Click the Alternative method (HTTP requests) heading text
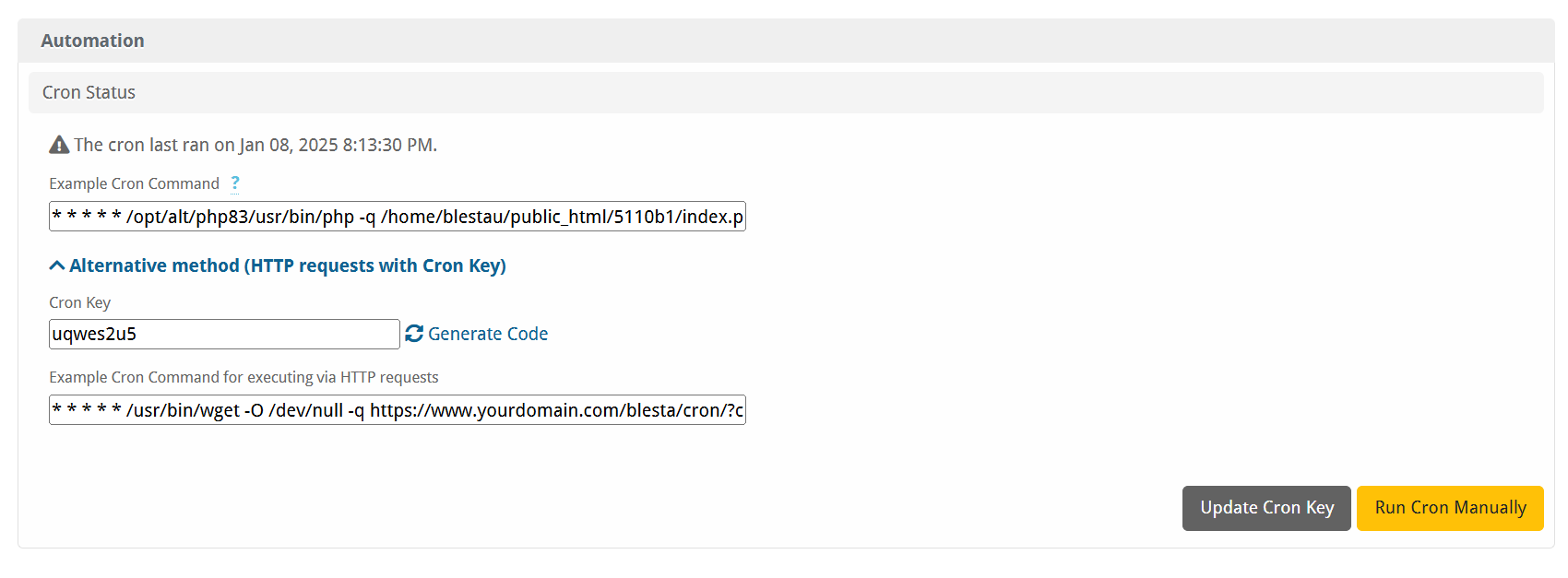 pyautogui.click(x=288, y=265)
